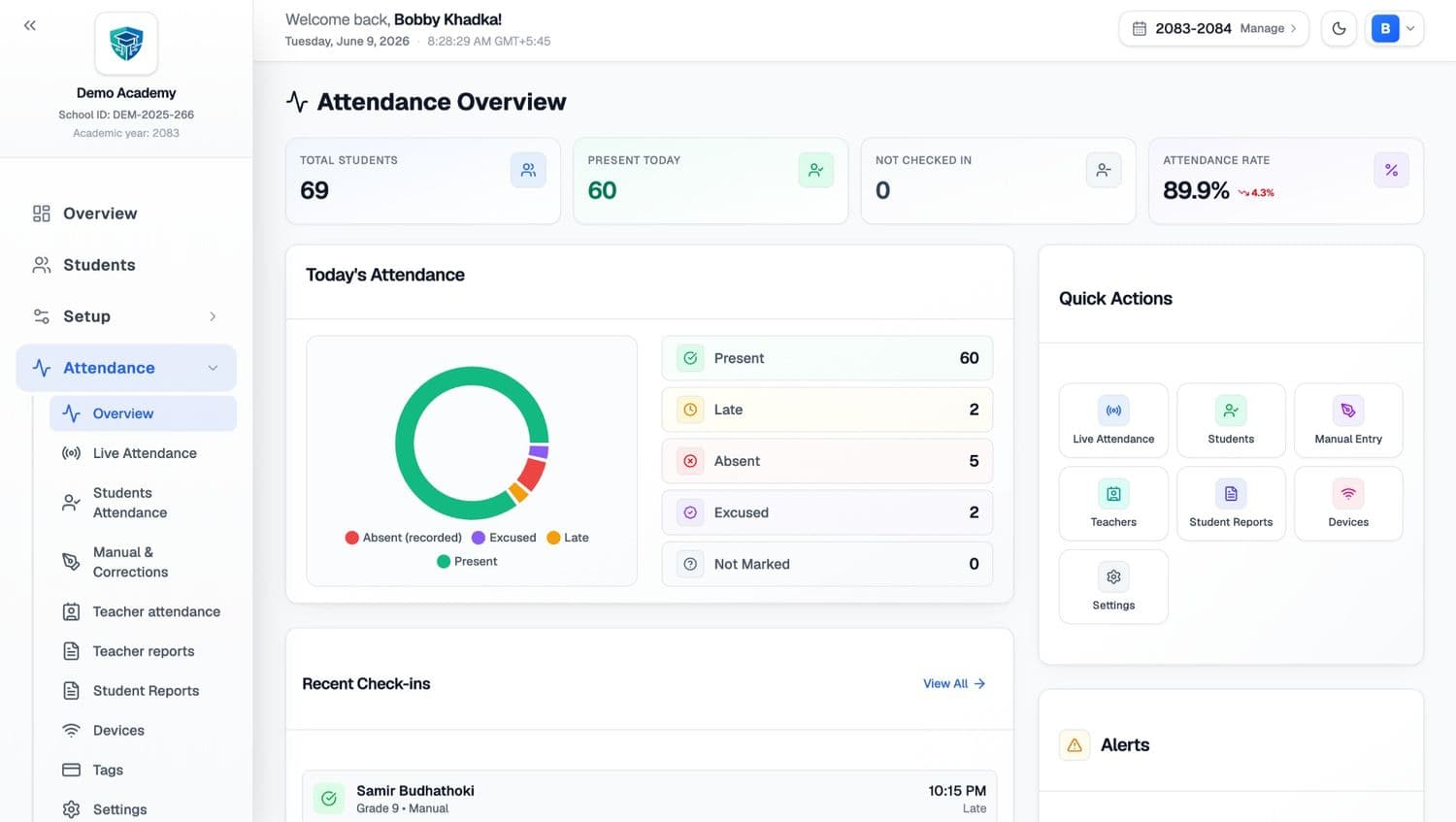The height and width of the screenshot is (822, 1456).
Task: Open Live Attendance quick action
Action: [1113, 420]
